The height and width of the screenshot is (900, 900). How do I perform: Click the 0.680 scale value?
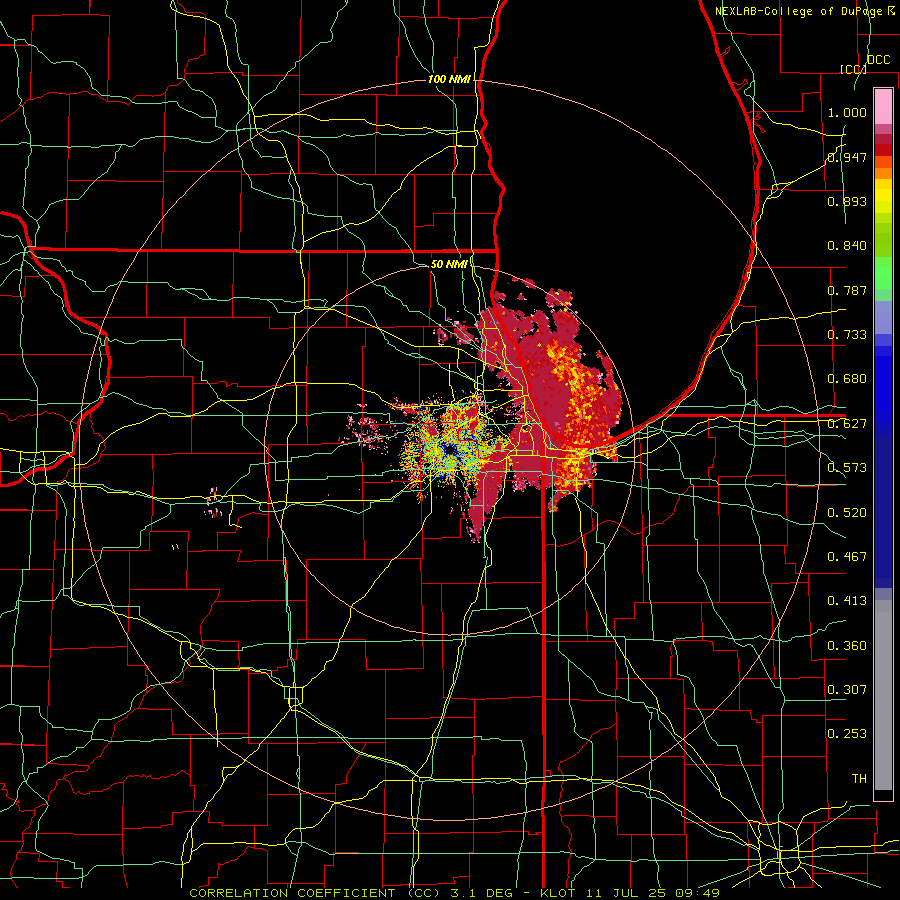(x=847, y=379)
